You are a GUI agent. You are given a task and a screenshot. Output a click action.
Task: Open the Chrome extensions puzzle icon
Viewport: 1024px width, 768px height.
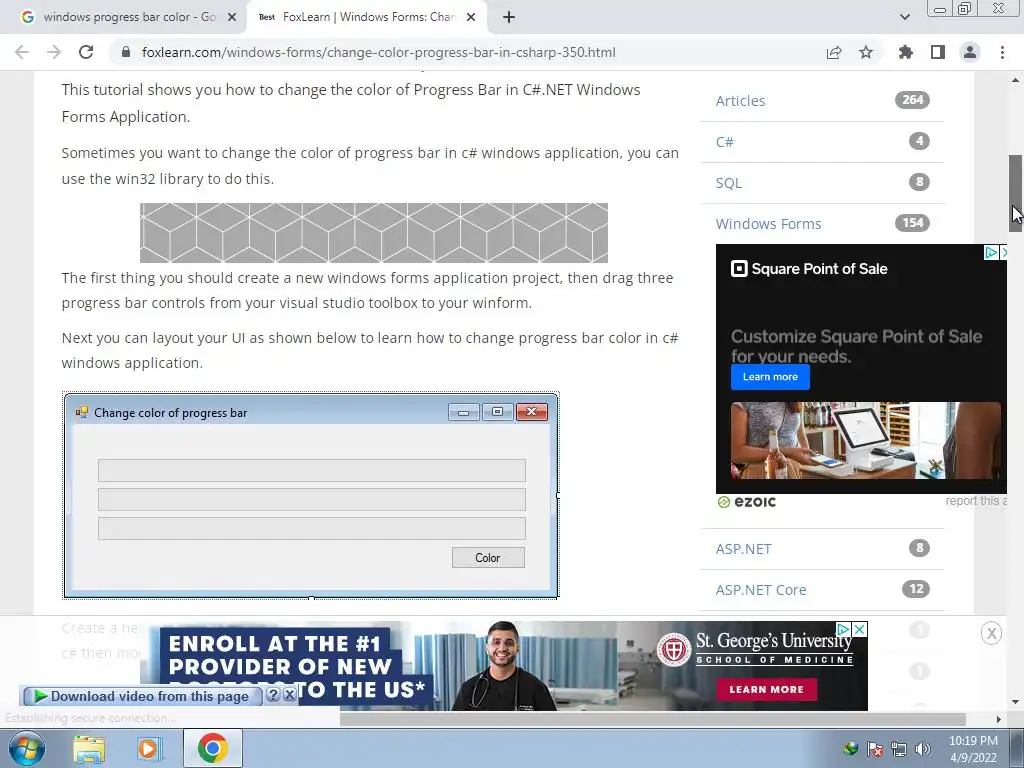906,52
